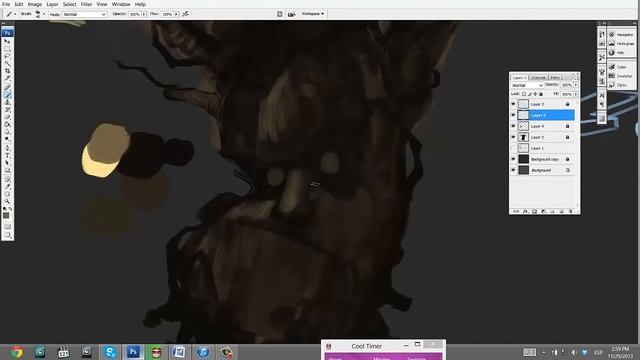This screenshot has width=640, height=360.
Task: Switch to the Paths tab
Action: click(555, 78)
